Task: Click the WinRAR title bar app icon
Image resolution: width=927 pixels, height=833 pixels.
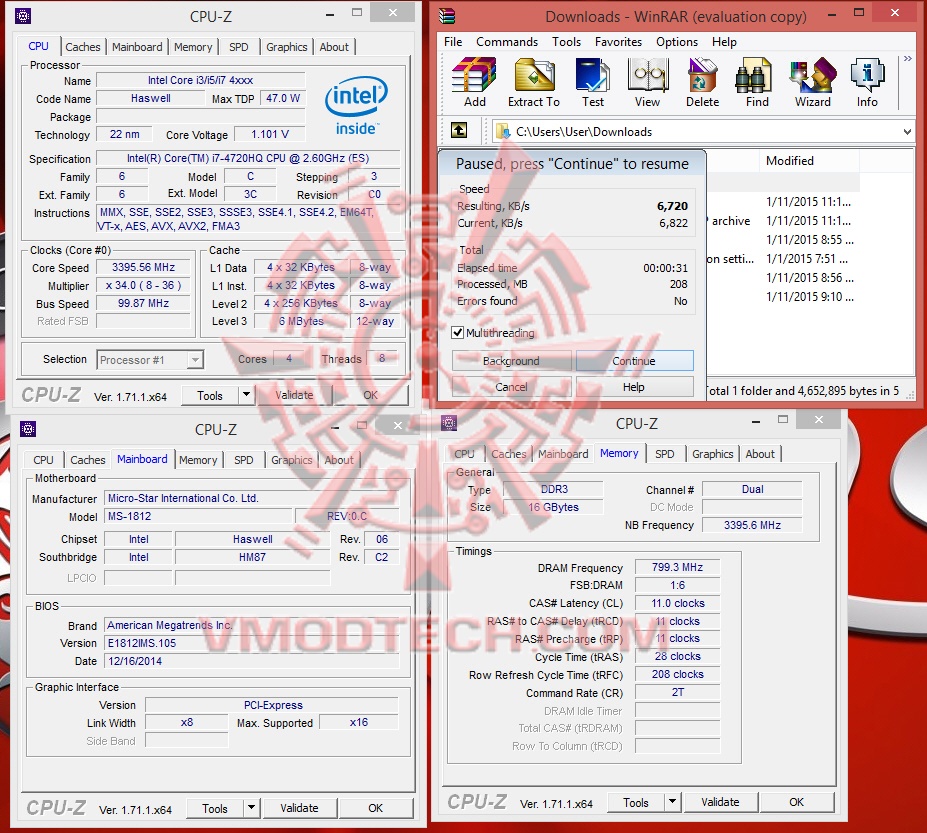Action: click(x=447, y=16)
